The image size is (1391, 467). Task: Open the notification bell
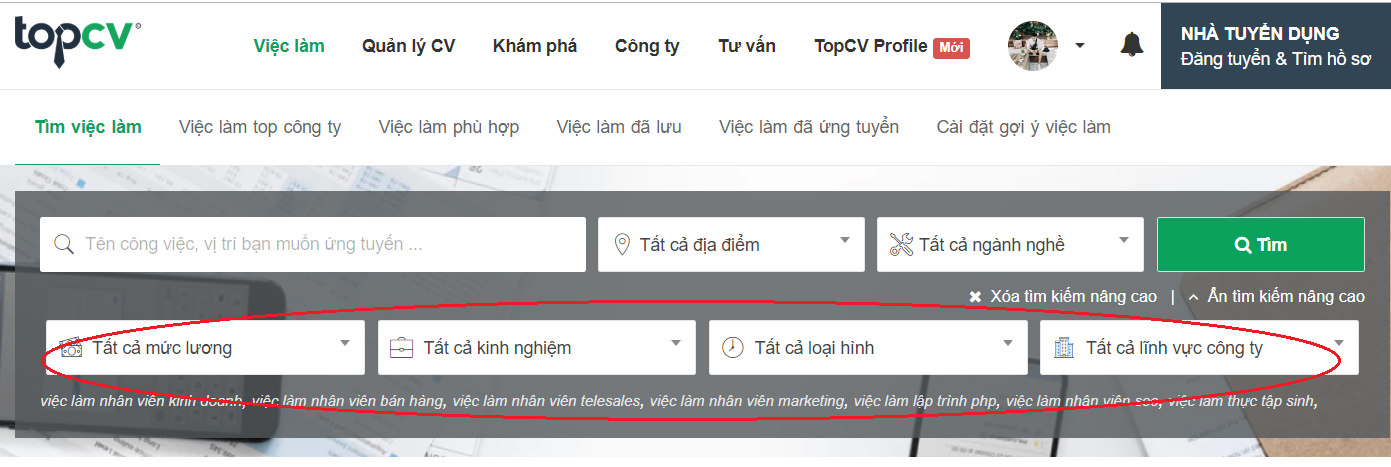[1131, 45]
